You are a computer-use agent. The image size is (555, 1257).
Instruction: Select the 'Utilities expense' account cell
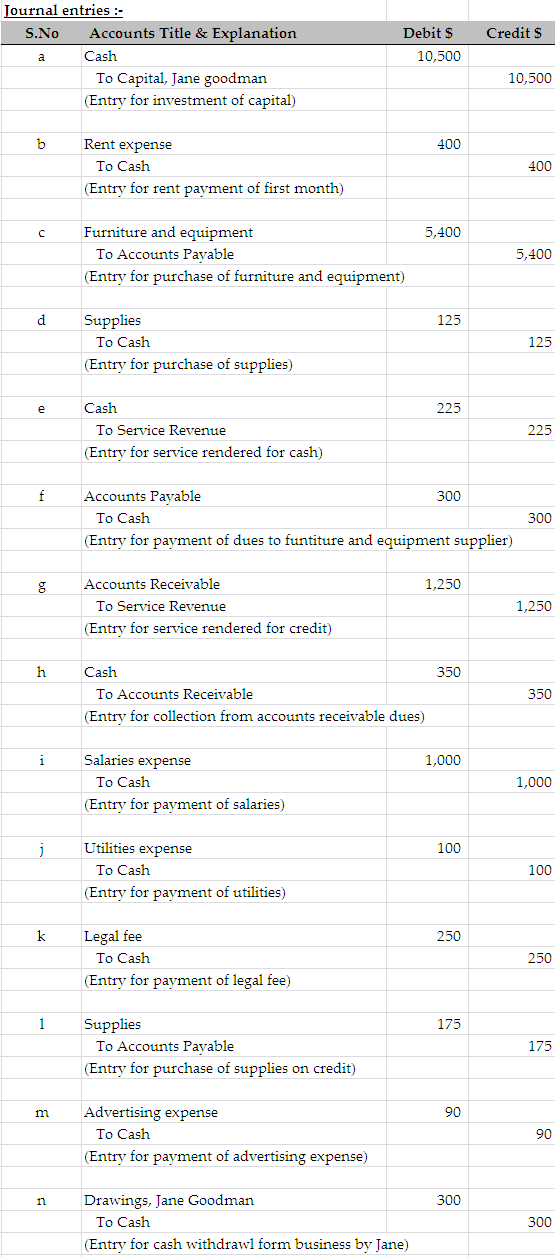pyautogui.click(x=138, y=848)
